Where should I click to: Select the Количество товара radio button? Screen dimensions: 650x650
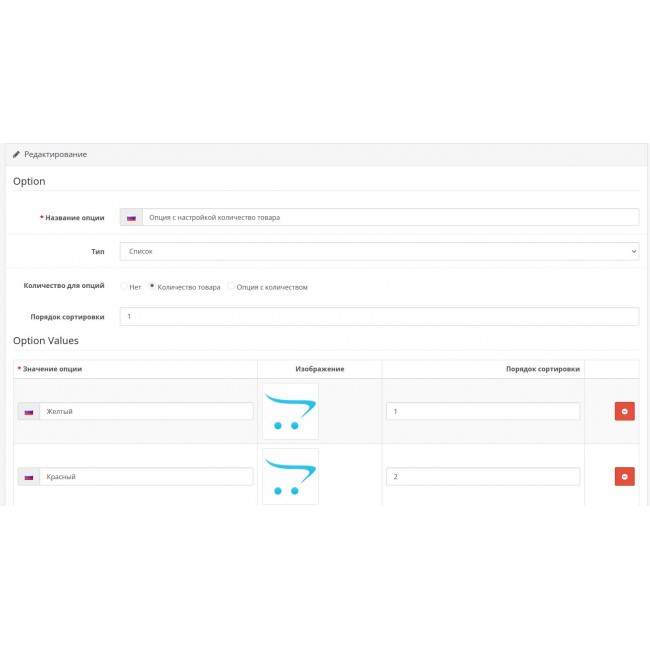[x=152, y=286]
